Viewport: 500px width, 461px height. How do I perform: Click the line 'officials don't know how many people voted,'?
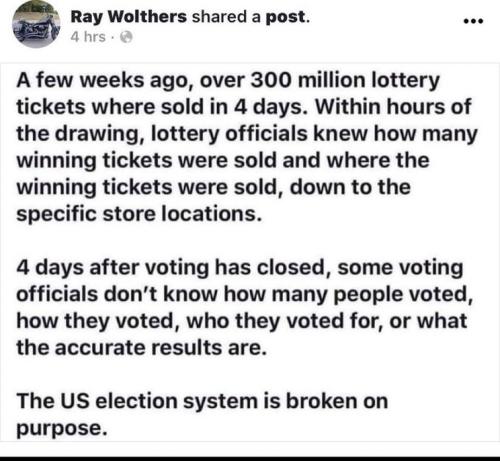coord(245,295)
